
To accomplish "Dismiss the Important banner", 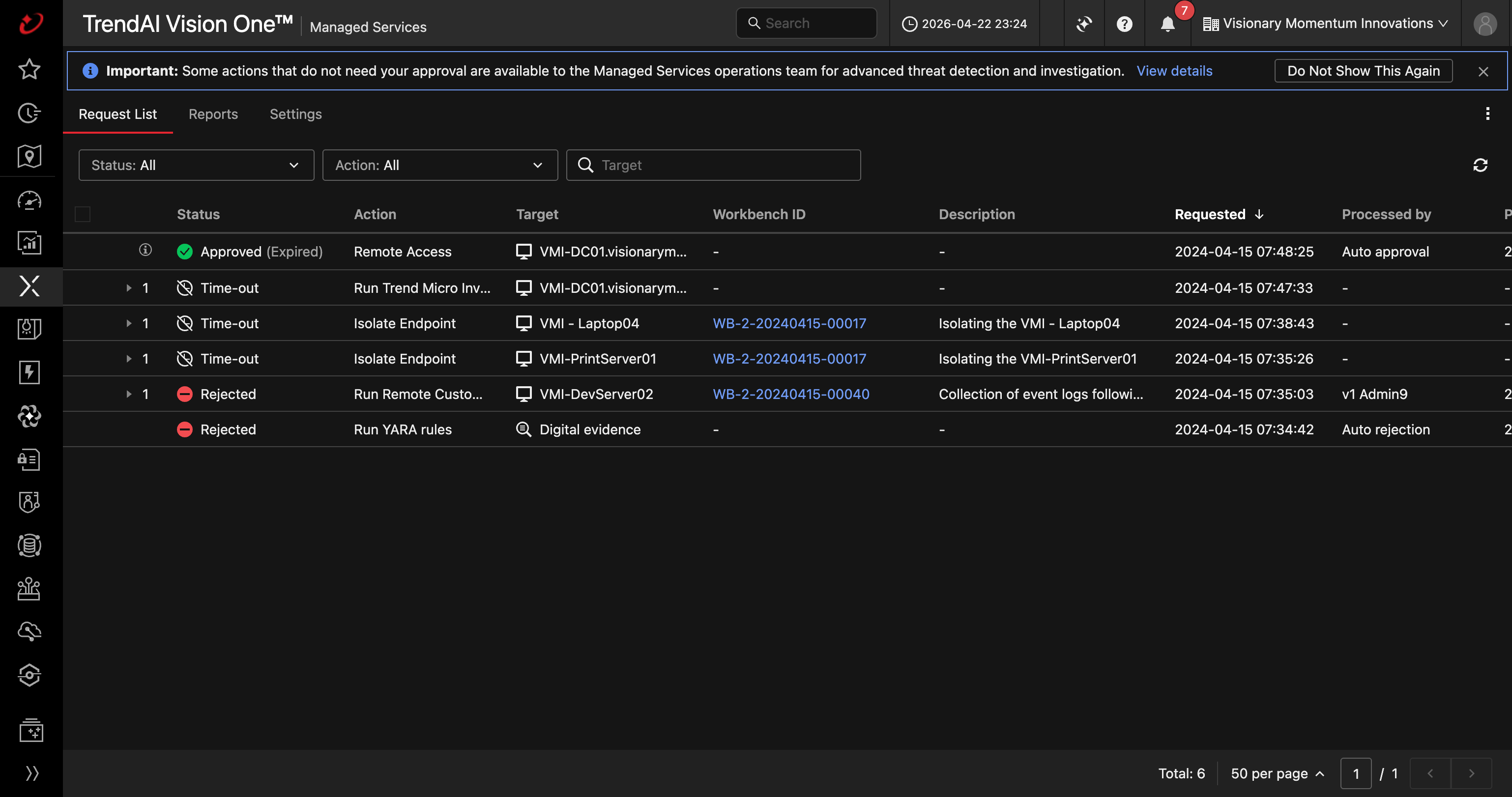I will [1483, 71].
